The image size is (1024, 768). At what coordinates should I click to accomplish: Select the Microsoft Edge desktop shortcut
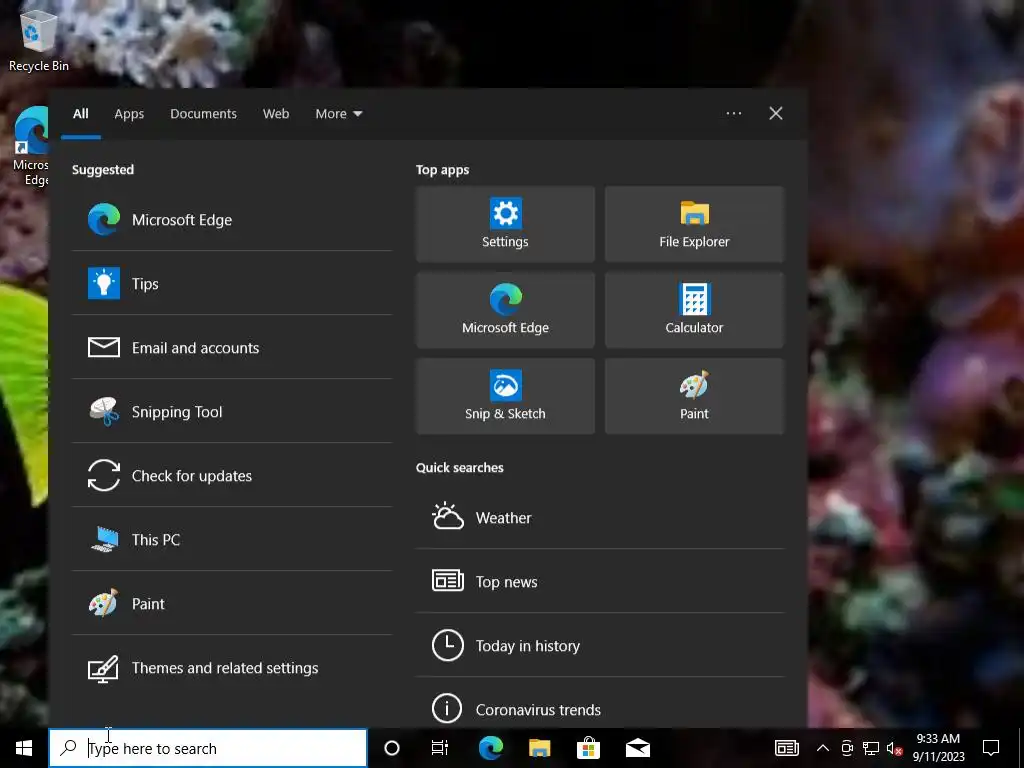pos(31,147)
